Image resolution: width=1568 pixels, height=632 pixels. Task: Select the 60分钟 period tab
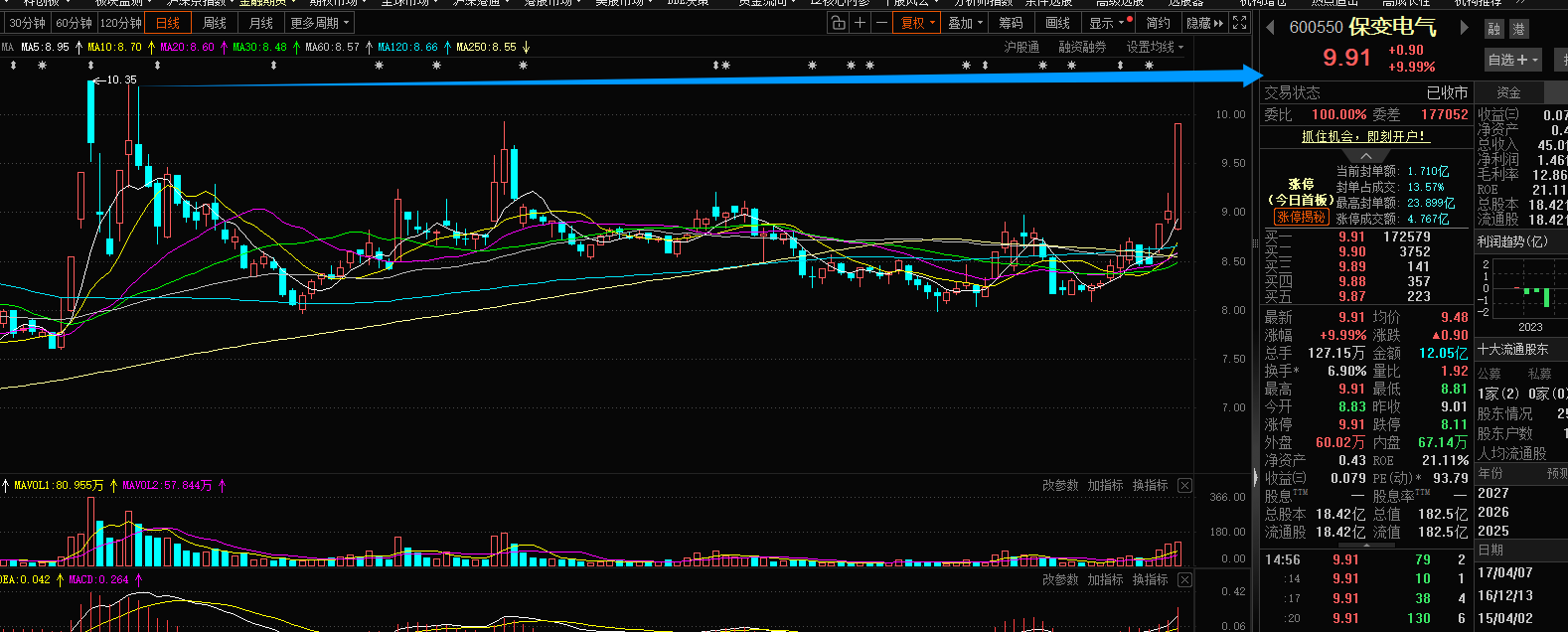coord(74,23)
